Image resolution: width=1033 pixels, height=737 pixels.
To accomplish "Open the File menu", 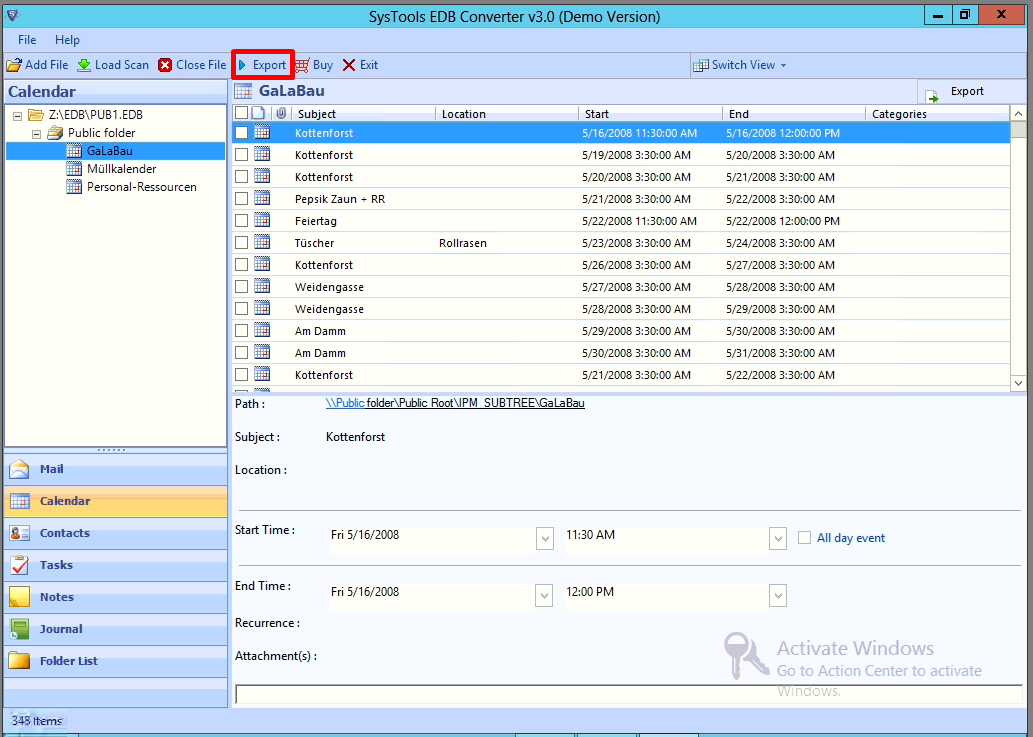I will tap(27, 40).
